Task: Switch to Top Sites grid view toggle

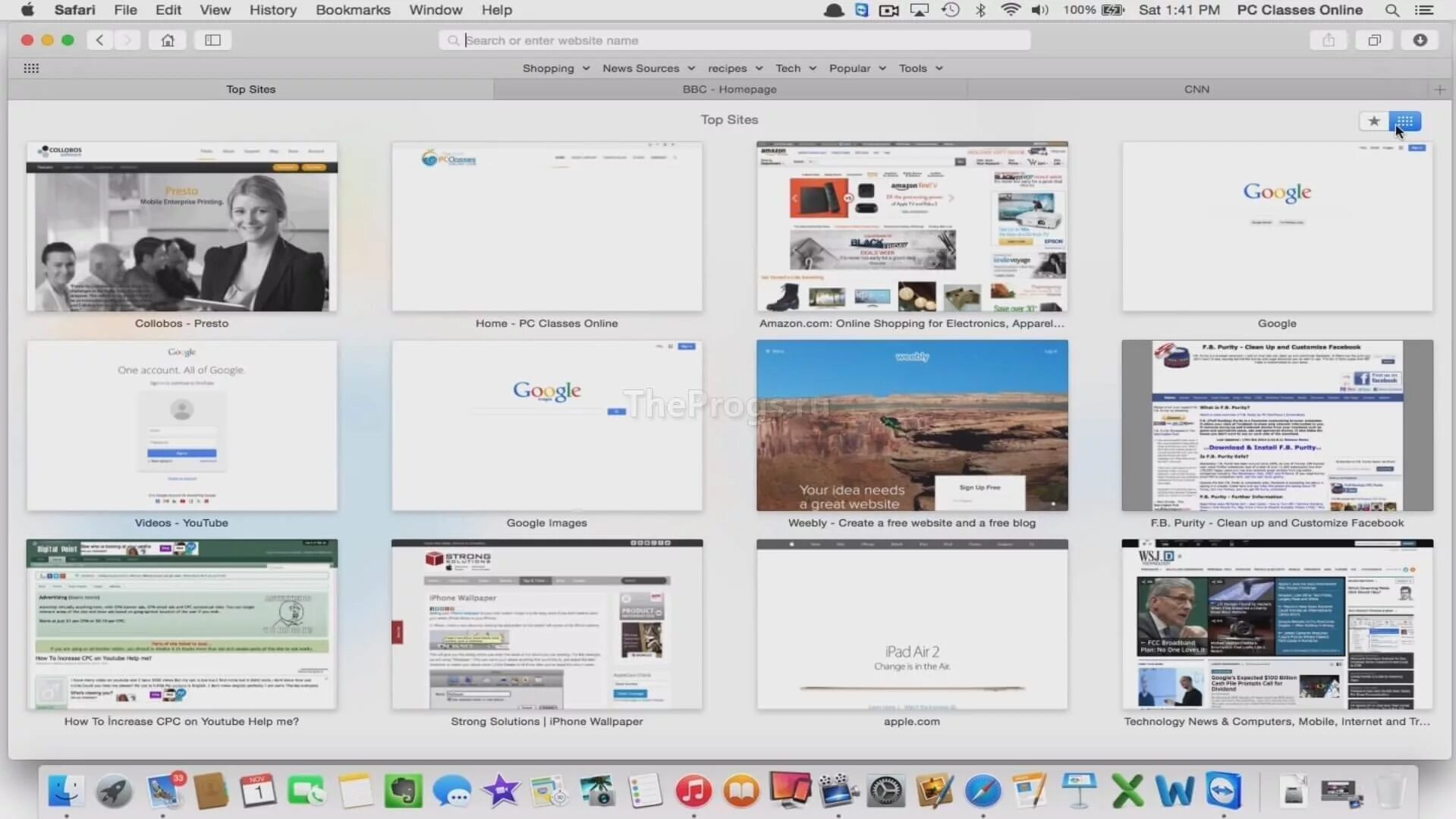Action: (1404, 121)
